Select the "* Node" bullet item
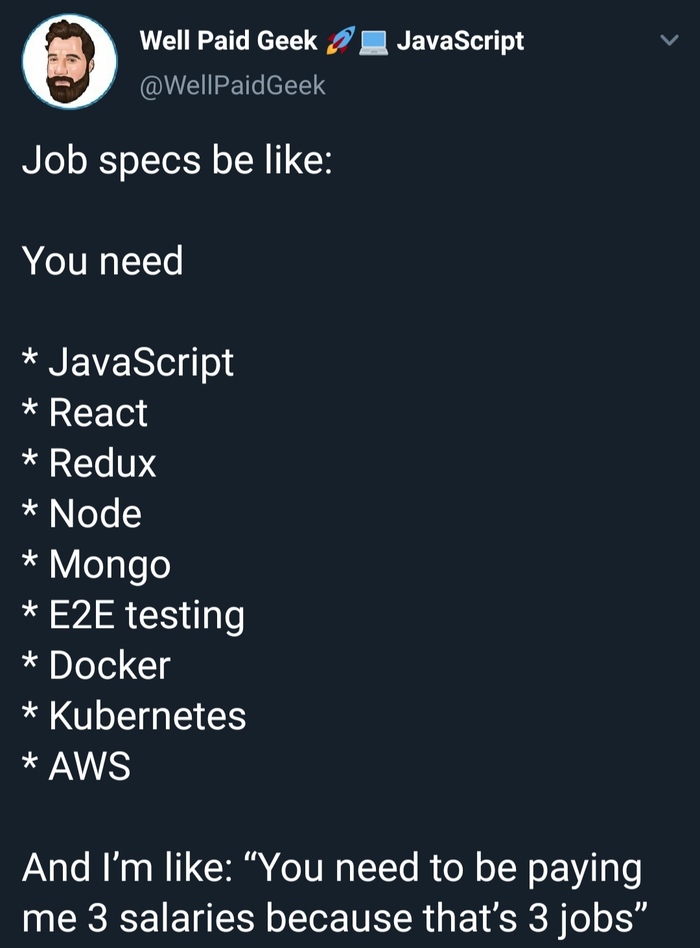 [x=82, y=514]
